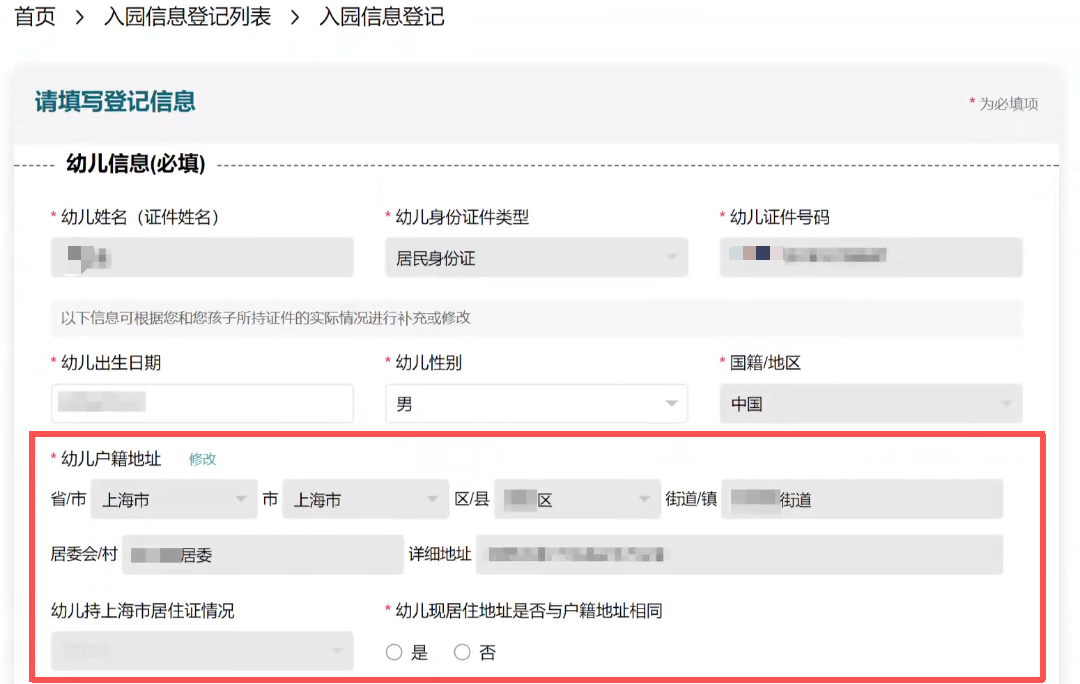
Task: Click the 幼儿出生日期 date field
Action: [202, 404]
